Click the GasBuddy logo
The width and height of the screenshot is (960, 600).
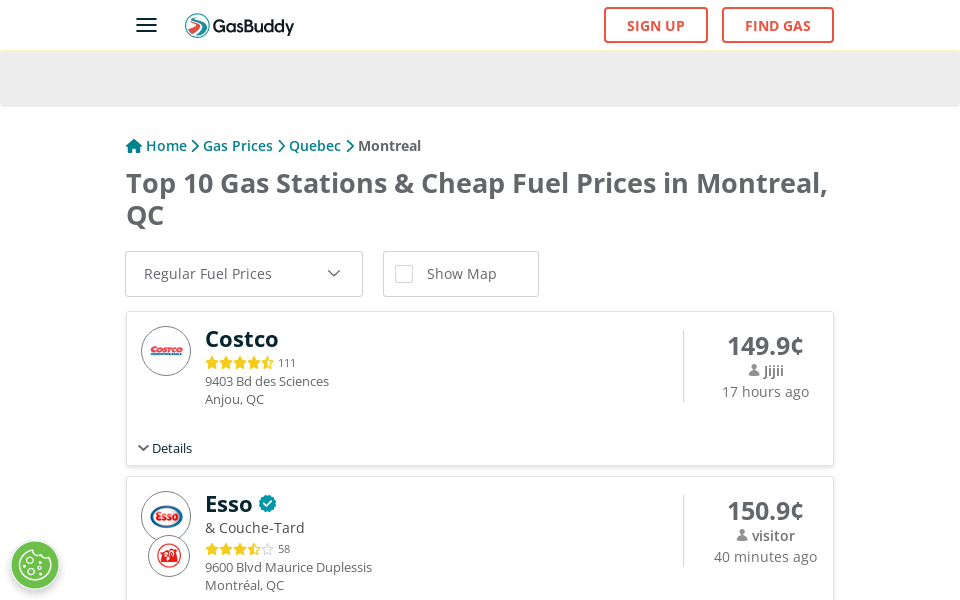point(240,26)
